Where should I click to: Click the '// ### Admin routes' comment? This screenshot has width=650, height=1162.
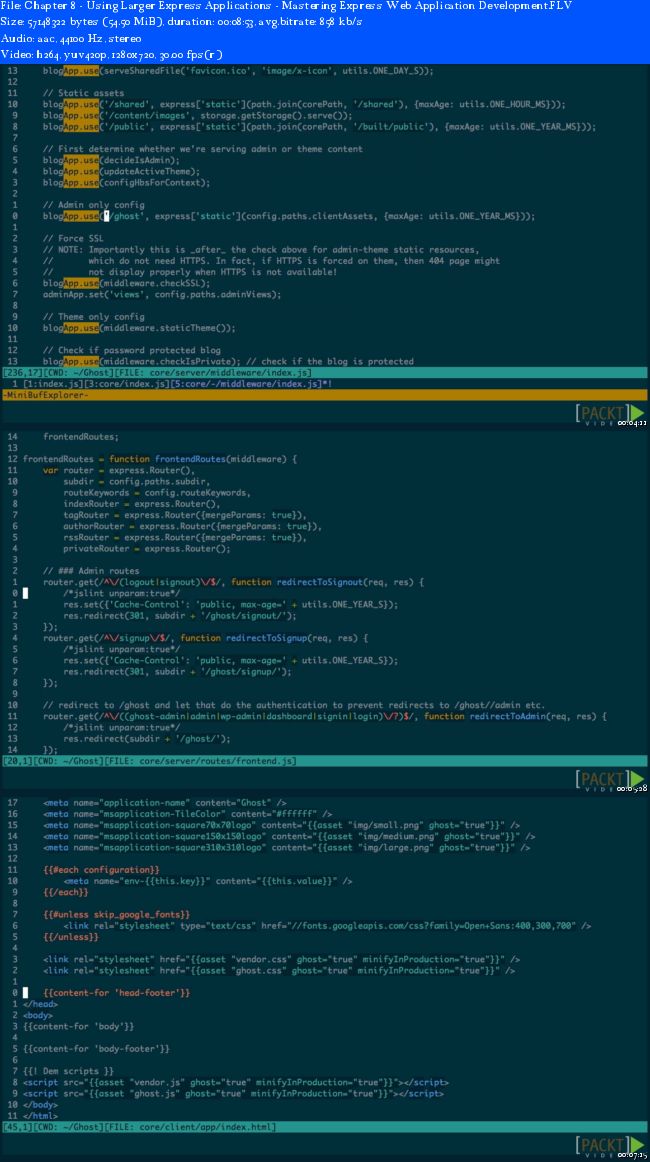click(91, 571)
